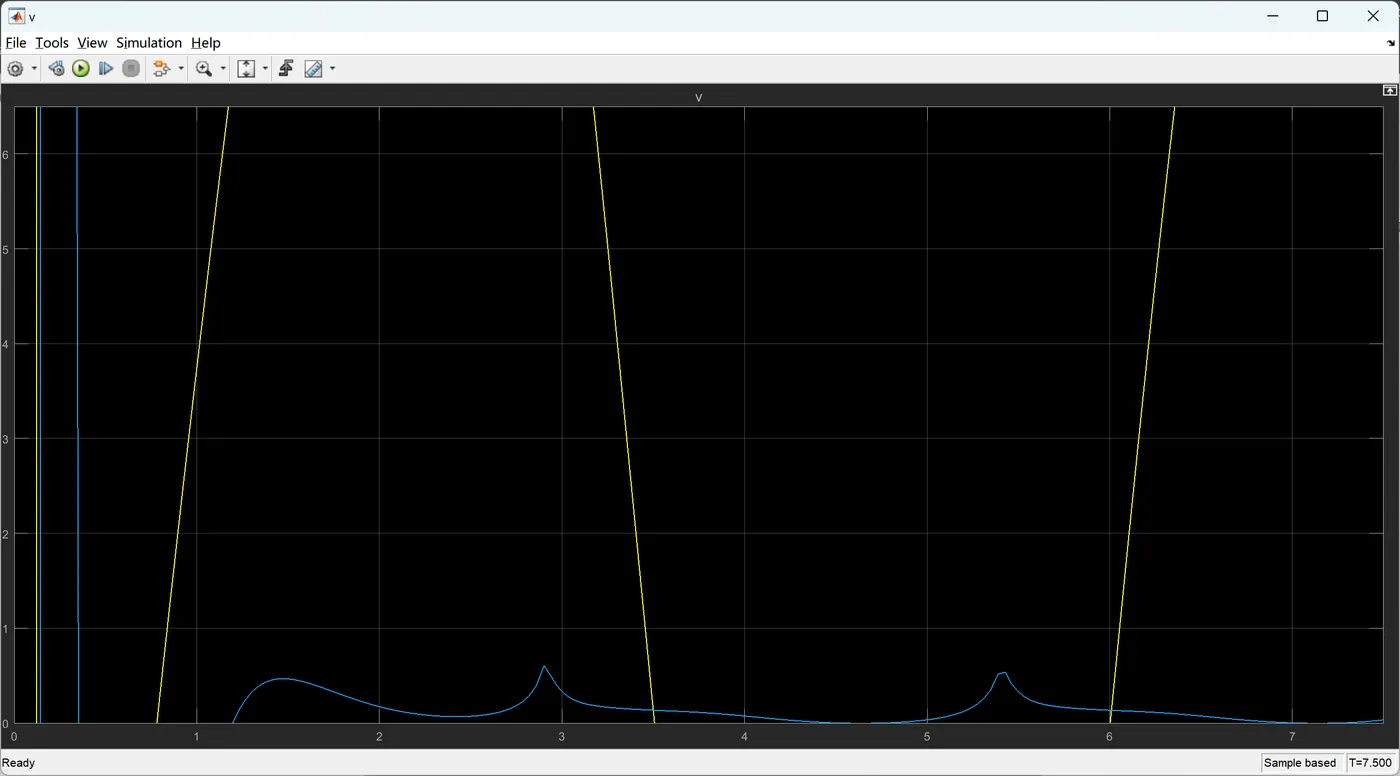Click the Highlight Simulink Block icon

click(162, 69)
